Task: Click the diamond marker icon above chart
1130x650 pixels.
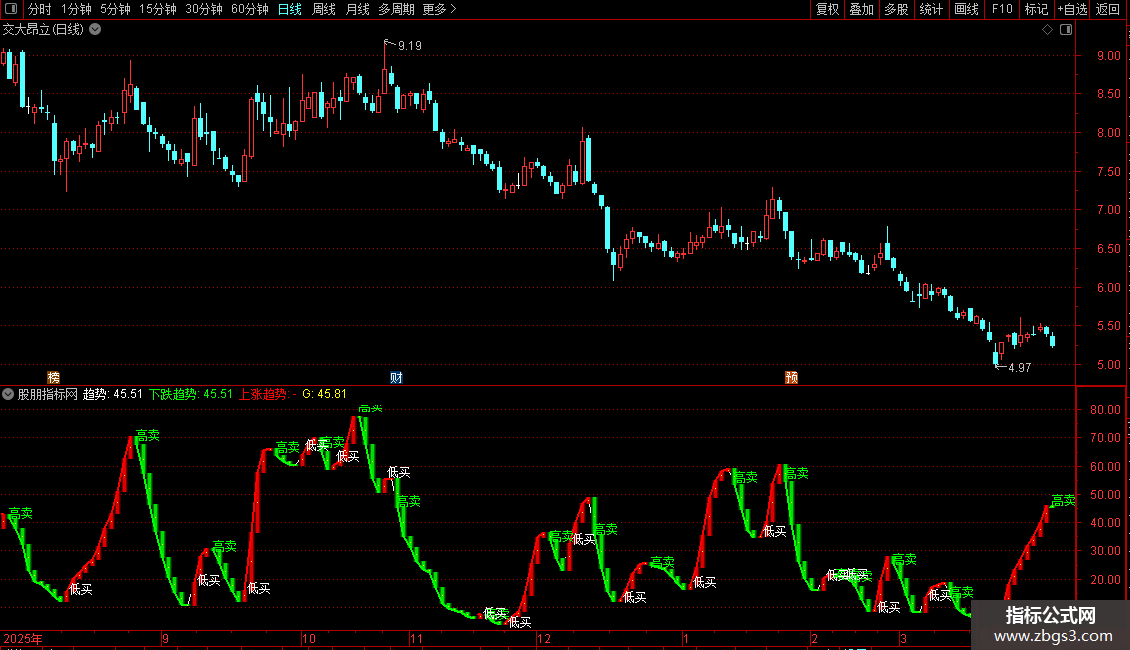Action: pos(1048,30)
